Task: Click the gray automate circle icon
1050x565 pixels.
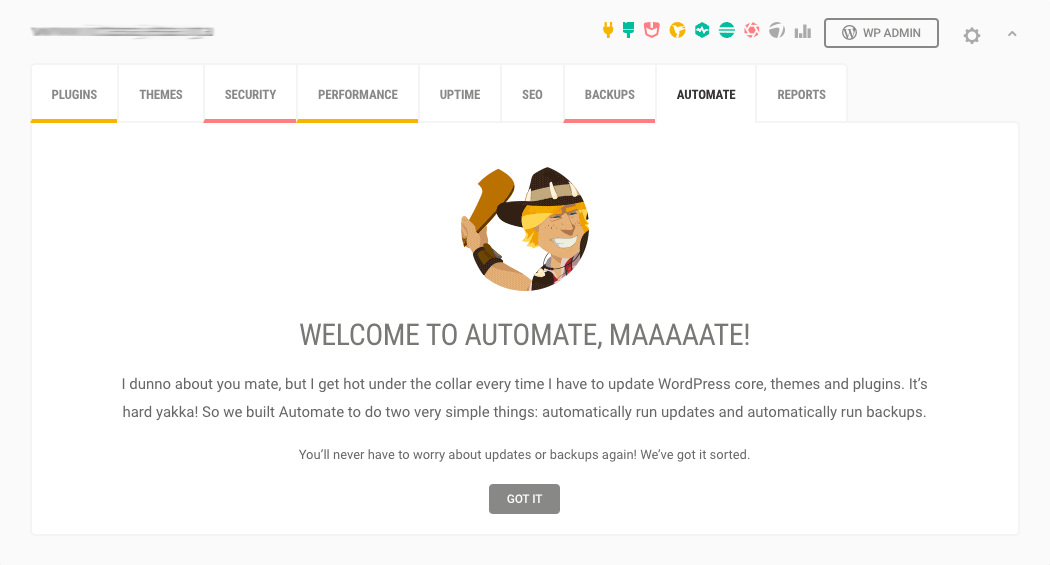Action: pyautogui.click(x=777, y=30)
